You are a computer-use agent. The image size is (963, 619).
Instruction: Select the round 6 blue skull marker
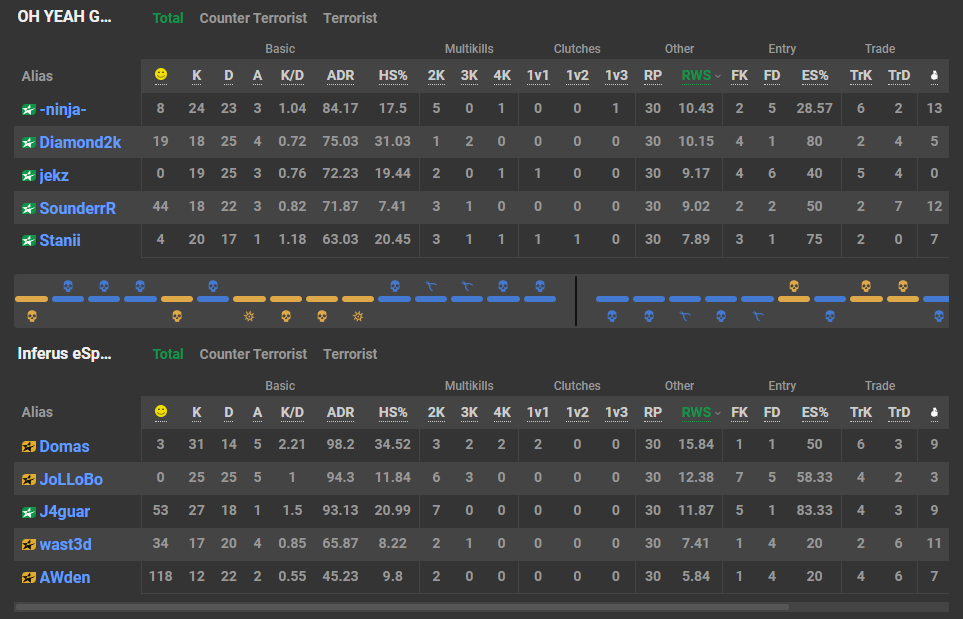(213, 286)
